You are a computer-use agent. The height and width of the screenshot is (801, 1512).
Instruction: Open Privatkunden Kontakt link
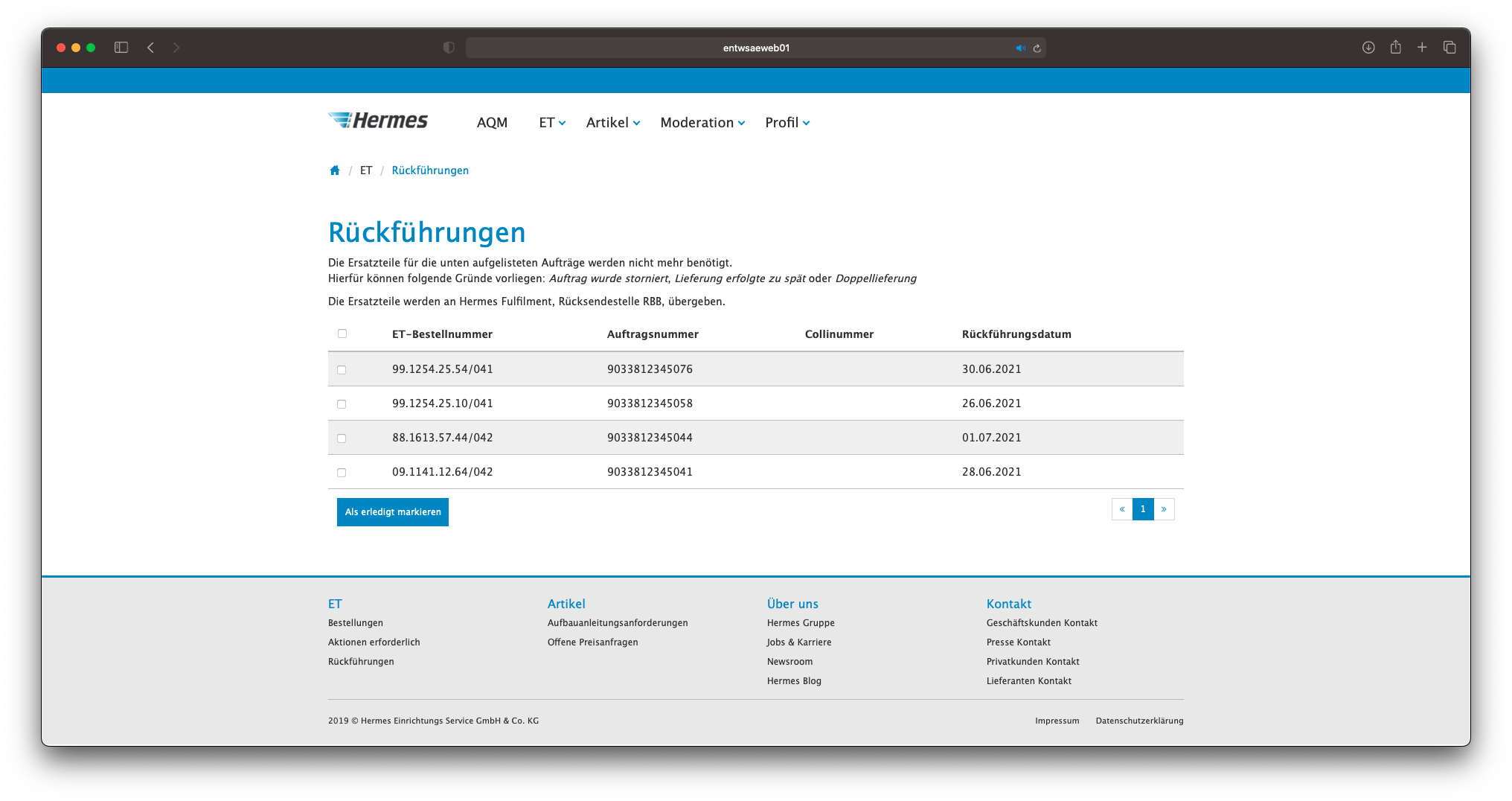coord(1033,662)
